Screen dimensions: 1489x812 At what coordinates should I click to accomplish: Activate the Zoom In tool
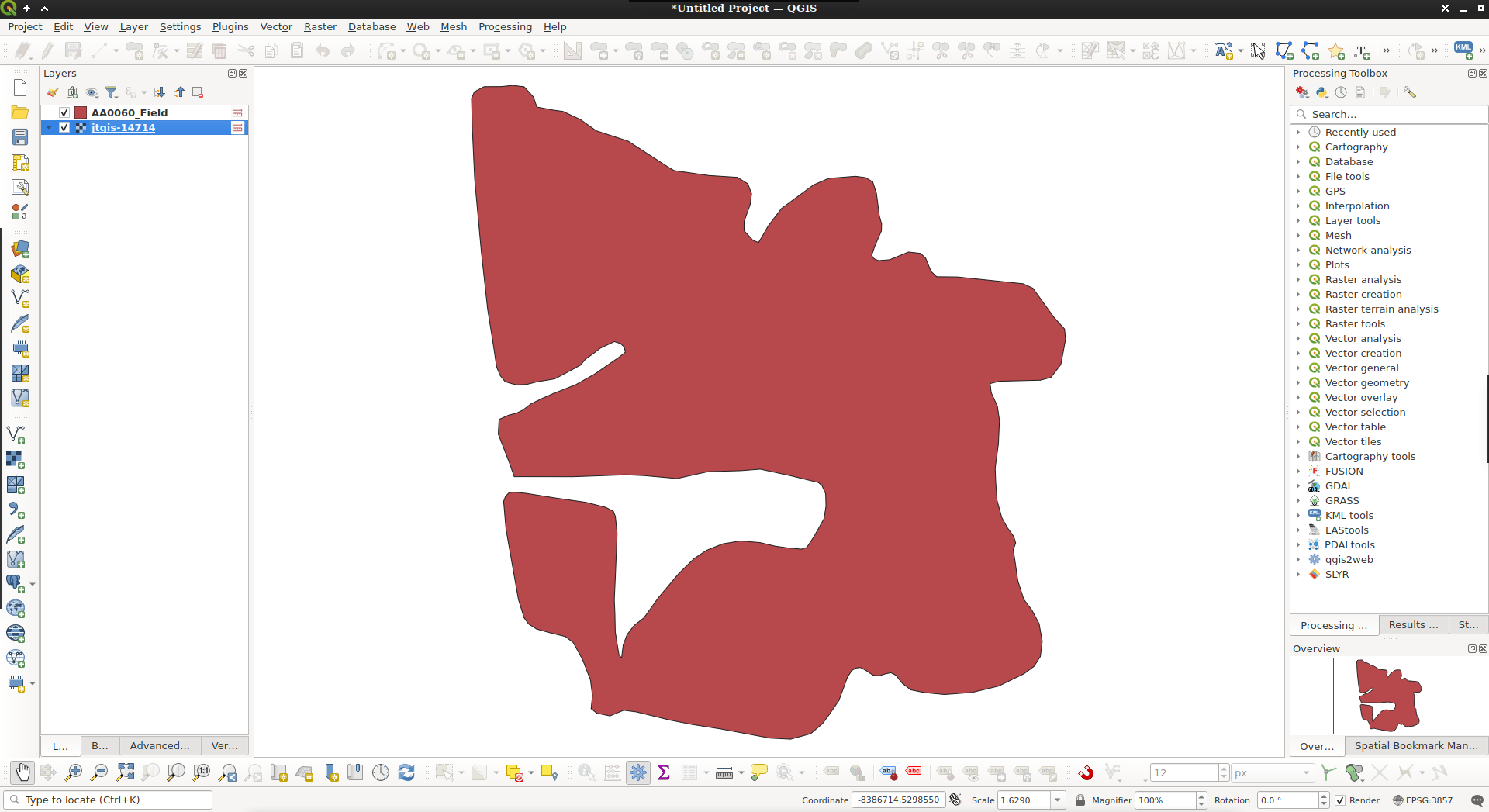pos(74,772)
